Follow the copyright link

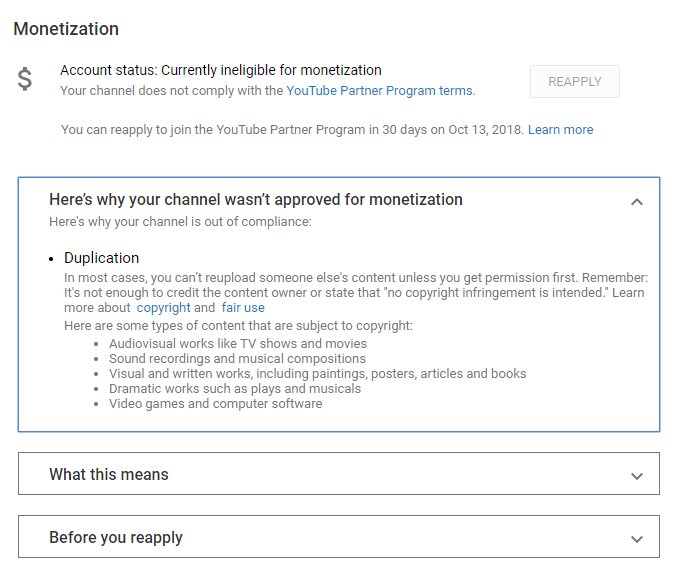163,308
